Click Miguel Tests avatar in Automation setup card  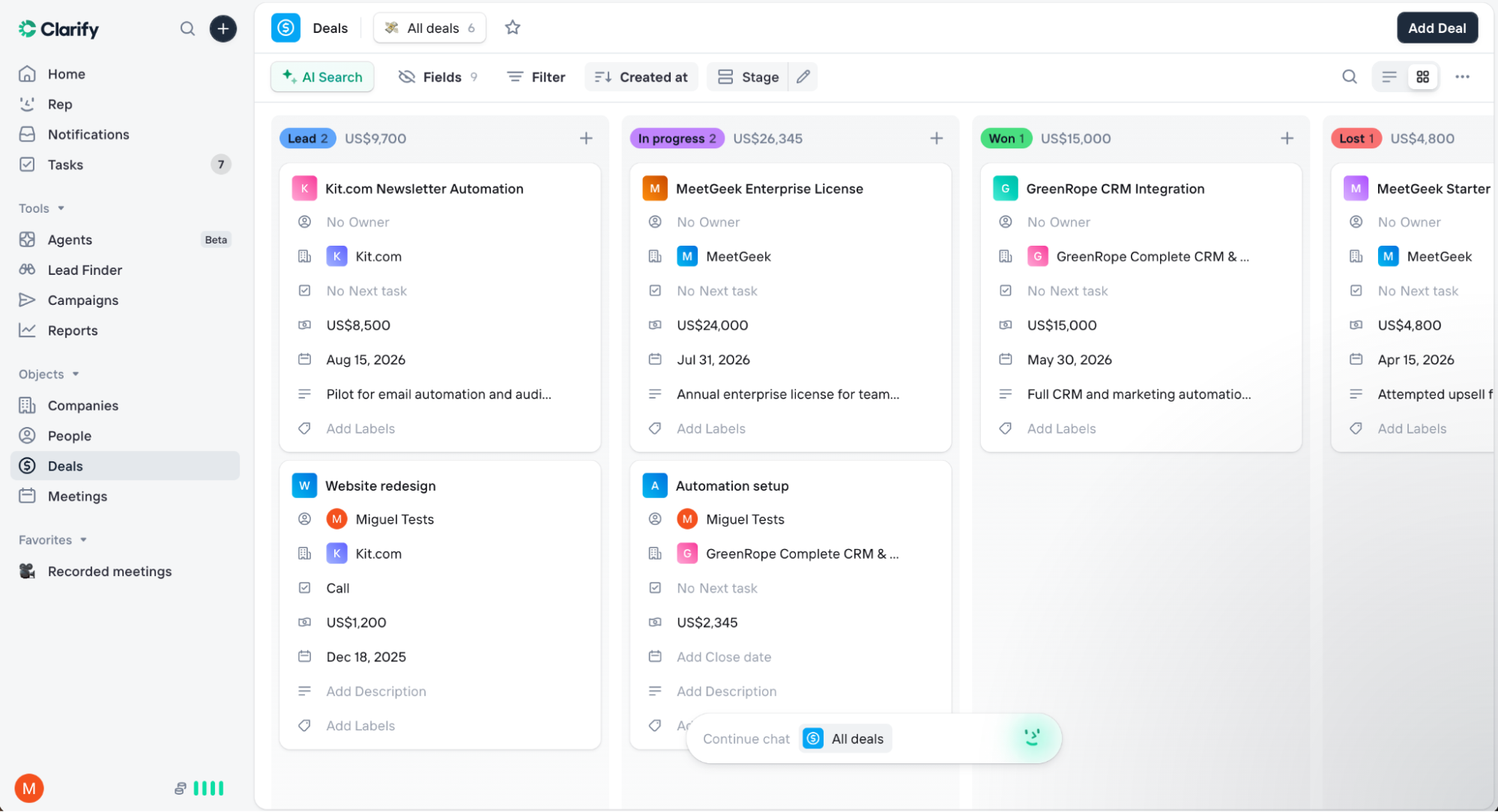(687, 519)
